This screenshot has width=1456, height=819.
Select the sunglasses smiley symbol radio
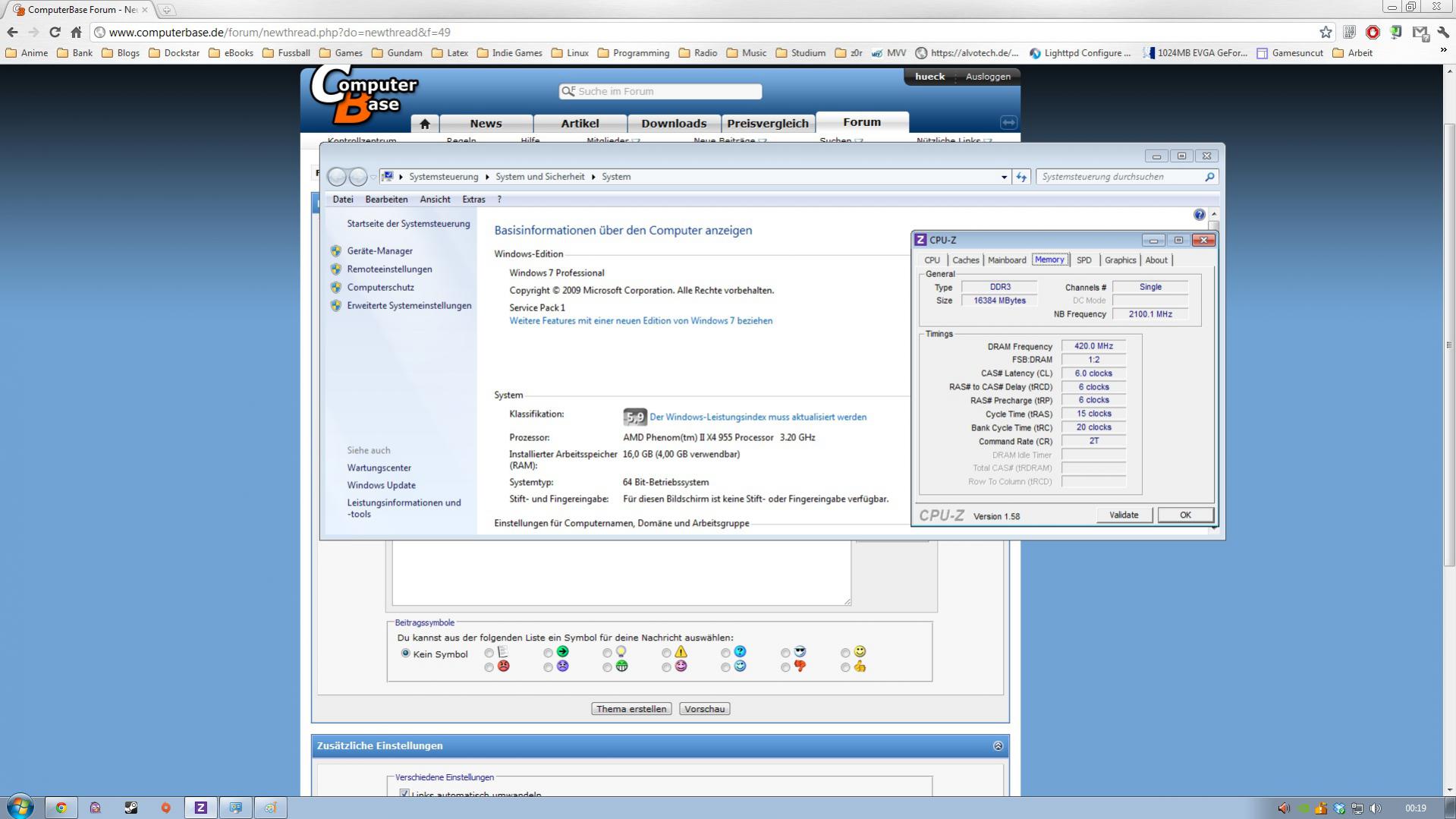(x=786, y=653)
